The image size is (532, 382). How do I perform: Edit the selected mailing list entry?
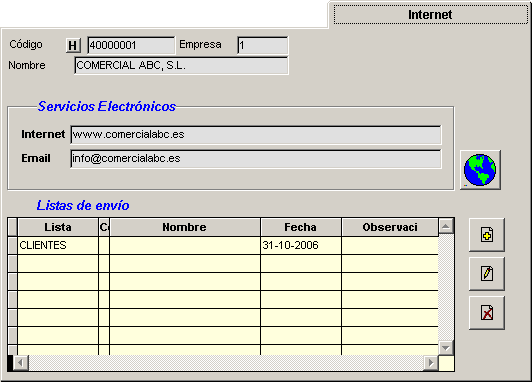coord(487,273)
